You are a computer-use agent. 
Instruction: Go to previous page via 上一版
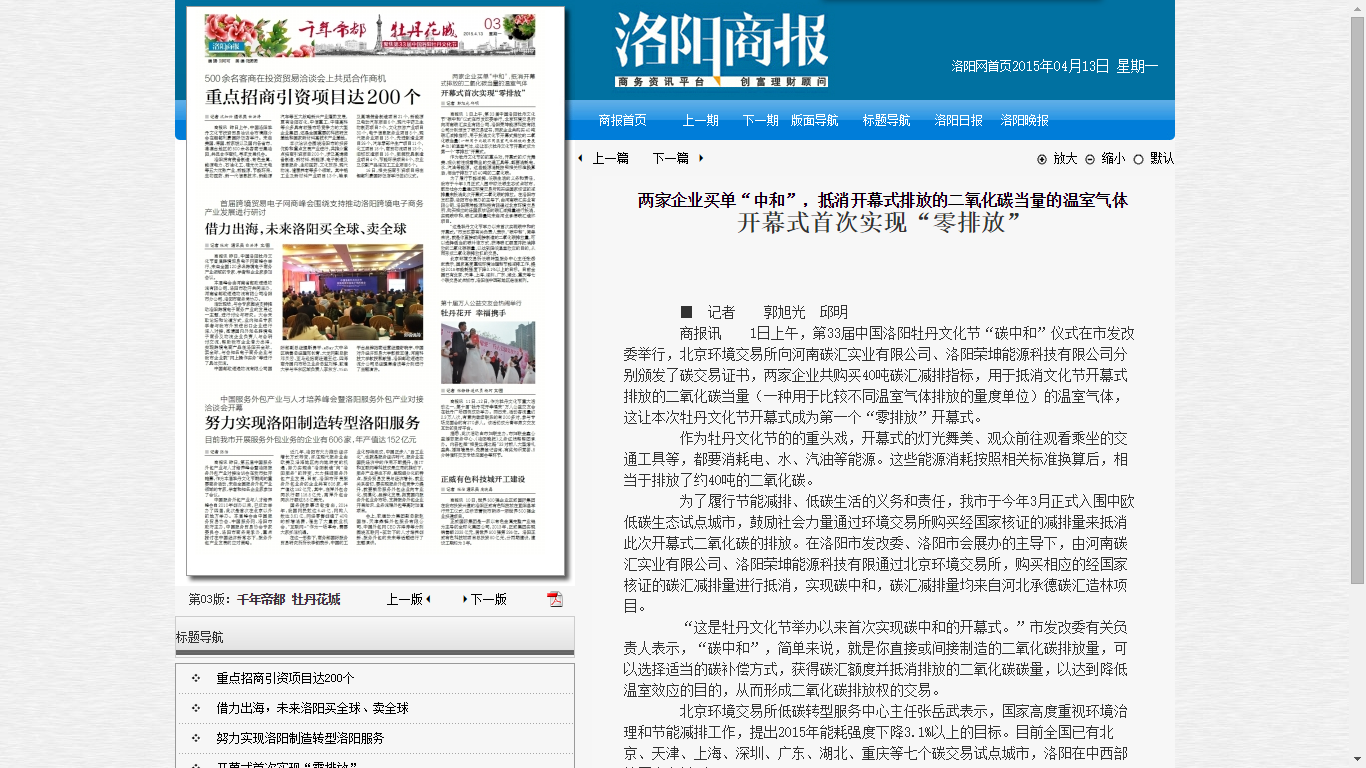tap(404, 599)
